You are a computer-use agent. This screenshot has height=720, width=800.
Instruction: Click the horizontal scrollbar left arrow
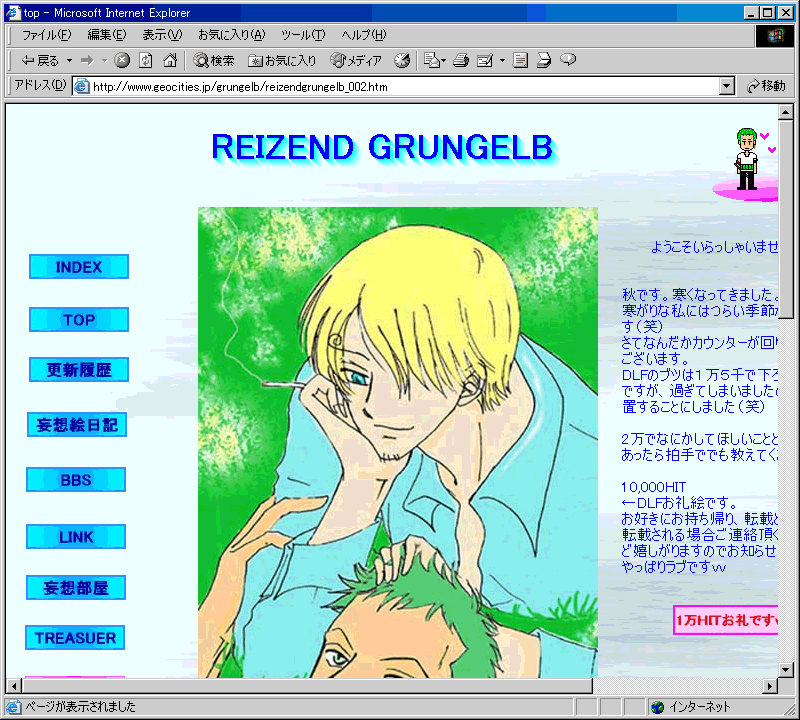14,686
